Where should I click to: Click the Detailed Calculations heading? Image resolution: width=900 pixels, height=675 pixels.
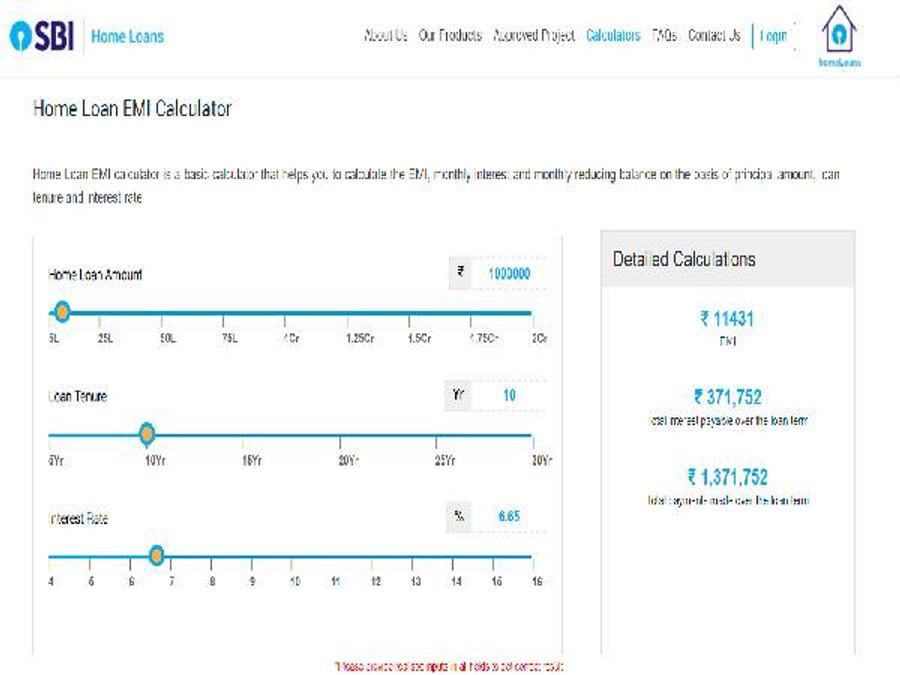click(x=684, y=259)
